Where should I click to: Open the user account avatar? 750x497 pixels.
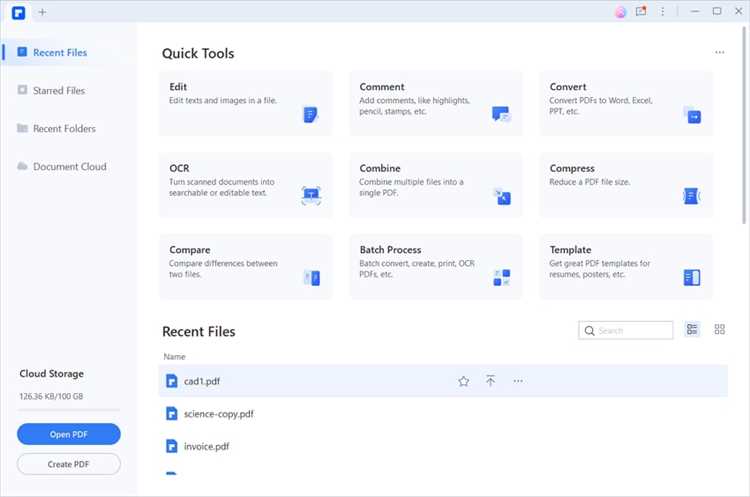[620, 12]
